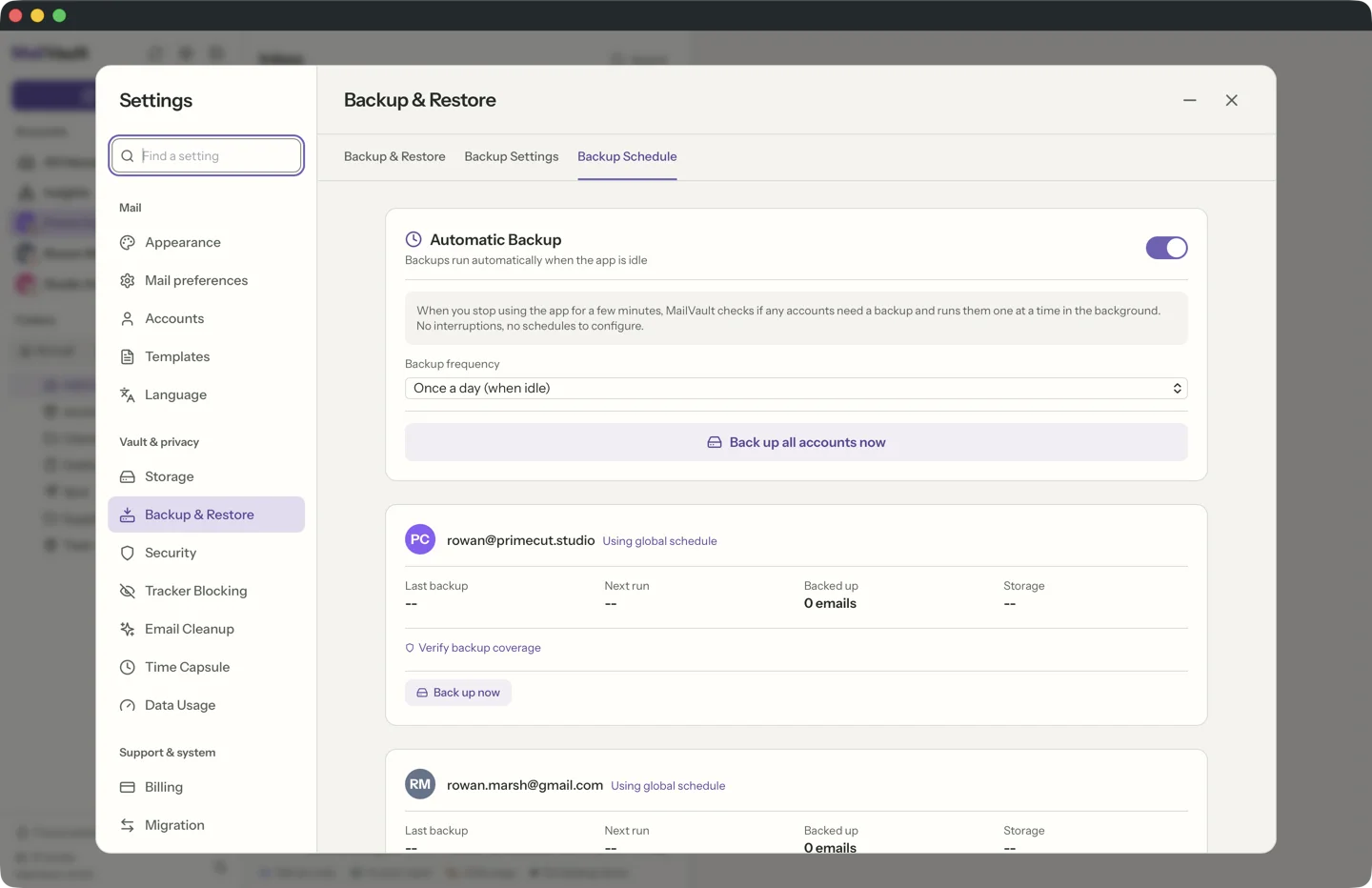Open Billing card icon
This screenshot has height=888, width=1372.
[x=128, y=787]
